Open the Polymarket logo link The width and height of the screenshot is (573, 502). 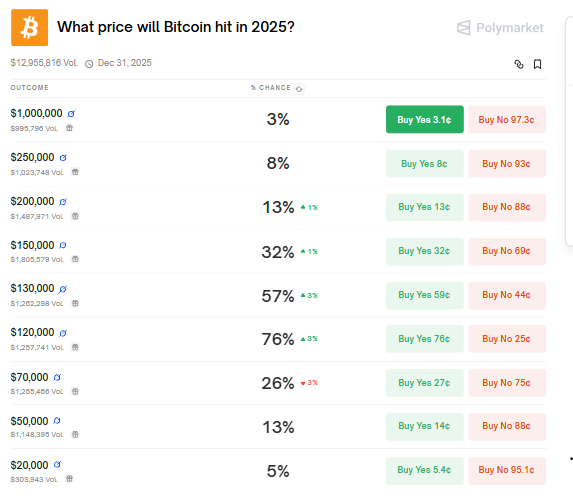pos(500,28)
